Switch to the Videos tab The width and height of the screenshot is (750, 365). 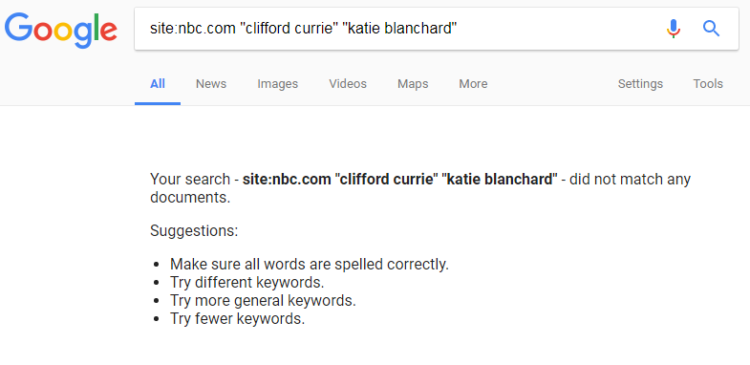point(348,84)
